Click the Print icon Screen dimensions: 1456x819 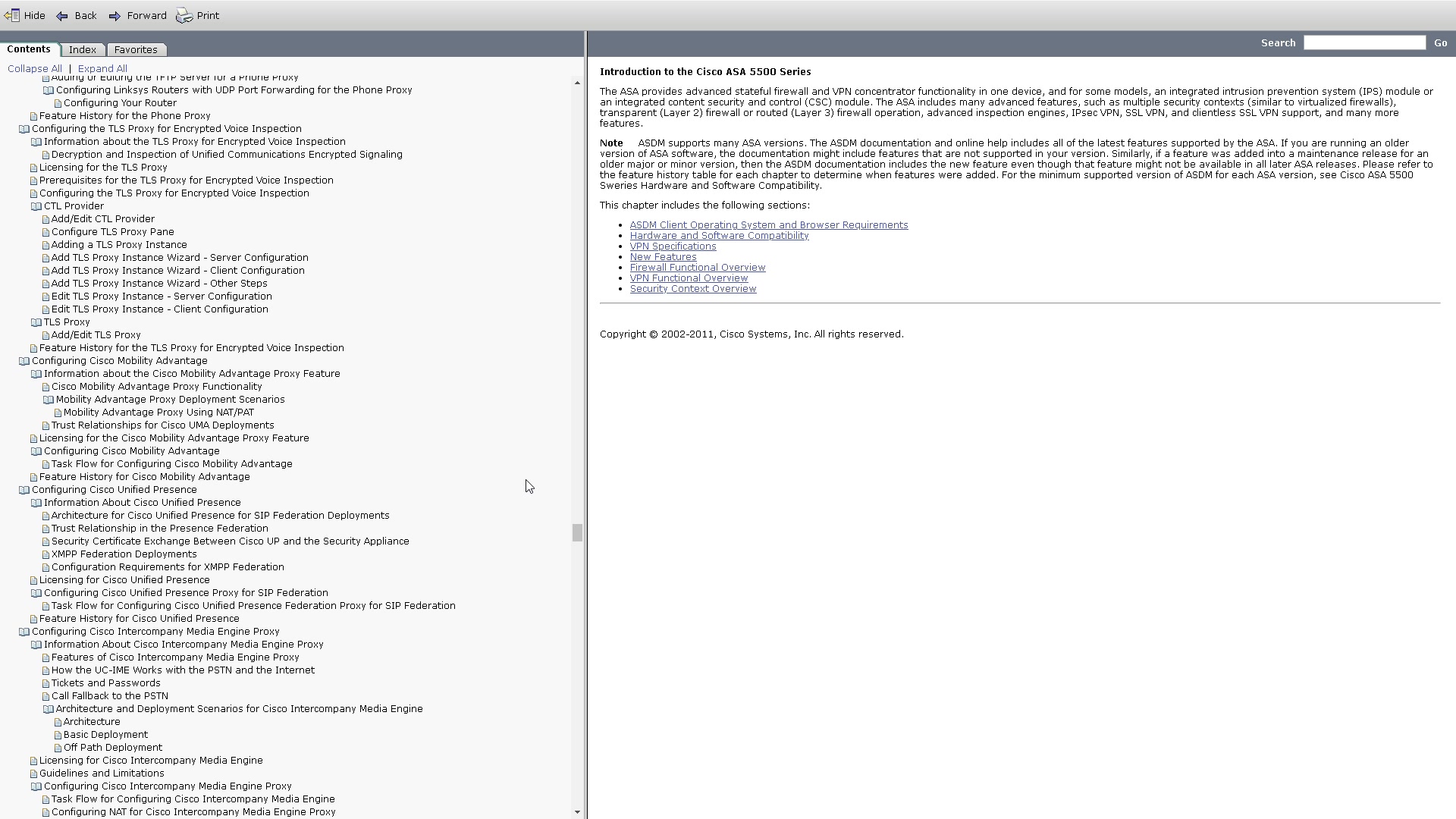(184, 14)
